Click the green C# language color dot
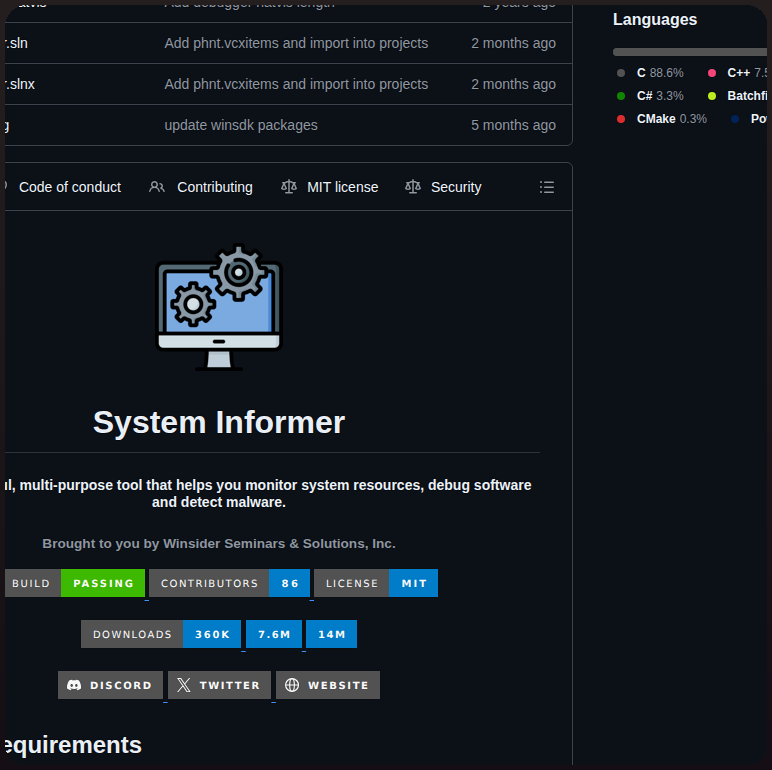772x770 pixels. 621,96
